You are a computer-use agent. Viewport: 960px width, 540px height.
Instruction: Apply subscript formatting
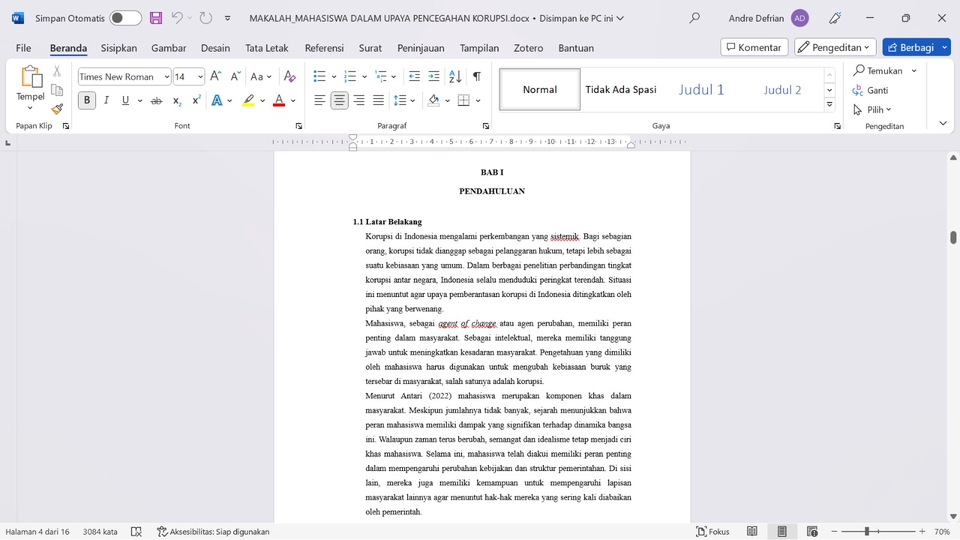click(176, 100)
